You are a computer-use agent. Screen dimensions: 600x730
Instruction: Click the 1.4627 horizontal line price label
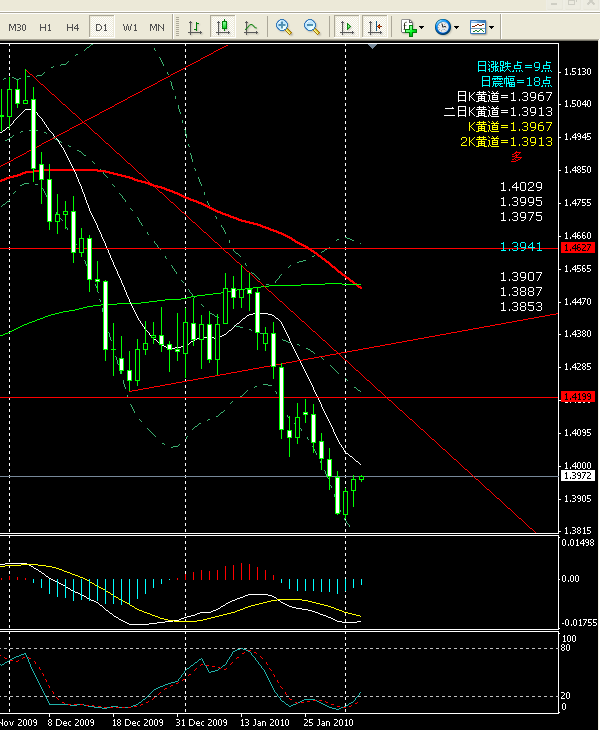click(578, 248)
